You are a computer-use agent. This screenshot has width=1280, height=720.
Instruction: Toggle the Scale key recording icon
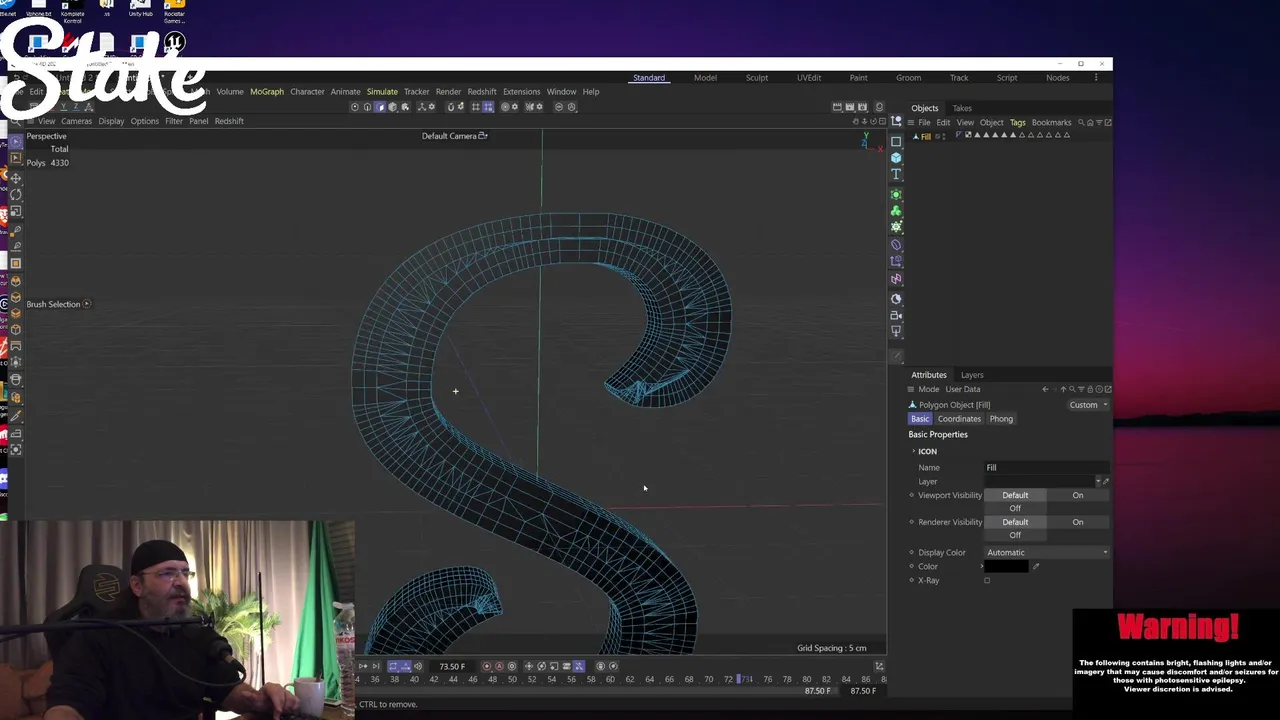point(554,666)
